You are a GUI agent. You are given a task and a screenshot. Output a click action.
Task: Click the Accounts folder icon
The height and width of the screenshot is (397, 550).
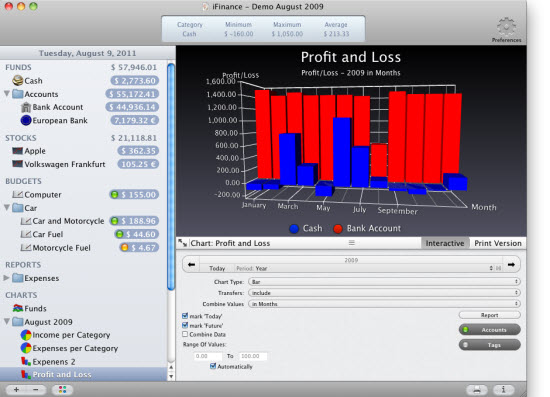tap(18, 94)
